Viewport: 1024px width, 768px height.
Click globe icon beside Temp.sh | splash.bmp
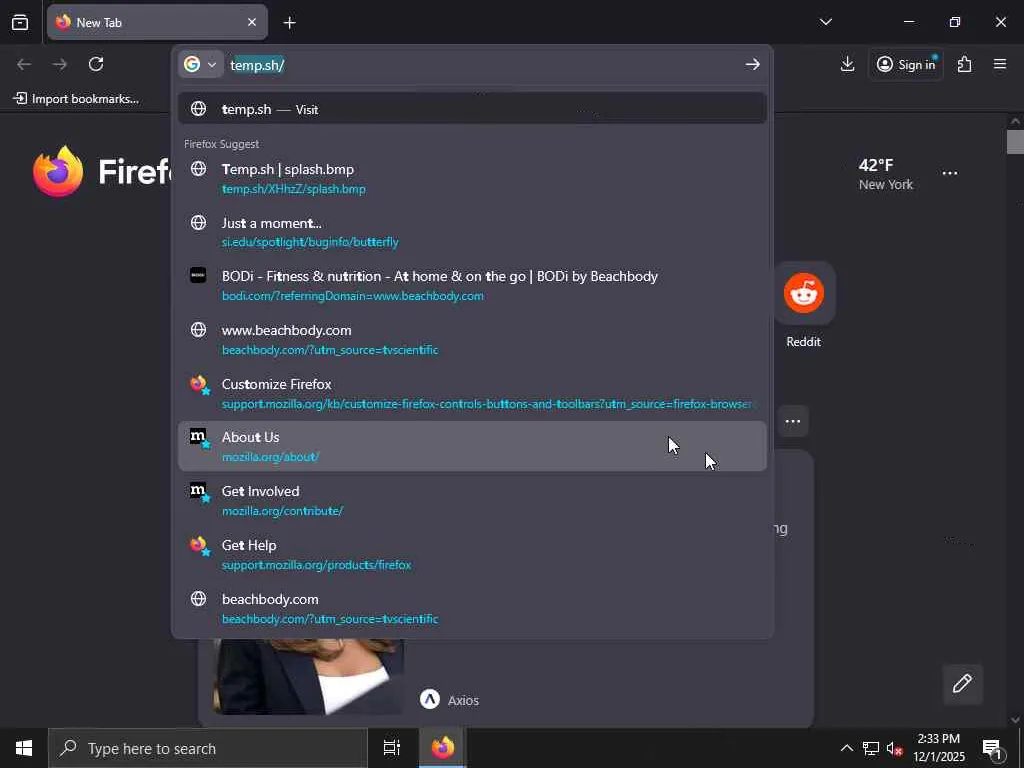(x=199, y=168)
